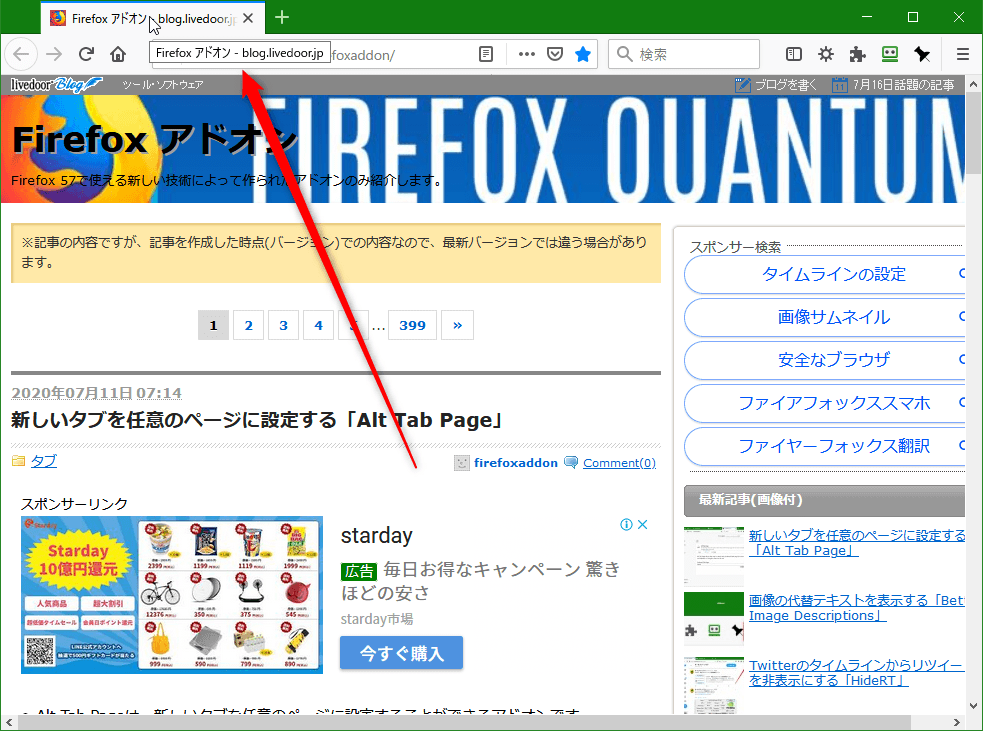Screen dimensions: 983x731
Task: Reload the current page
Action: click(x=86, y=54)
